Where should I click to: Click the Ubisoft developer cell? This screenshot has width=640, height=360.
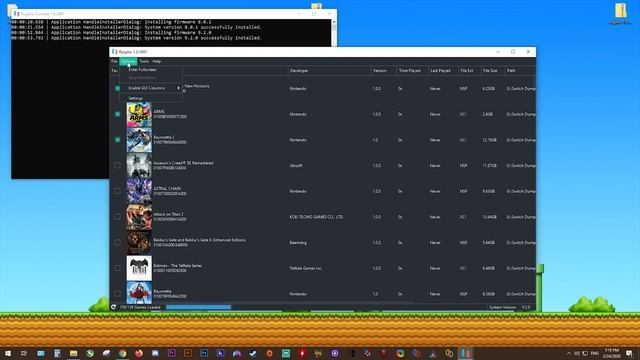pos(297,166)
